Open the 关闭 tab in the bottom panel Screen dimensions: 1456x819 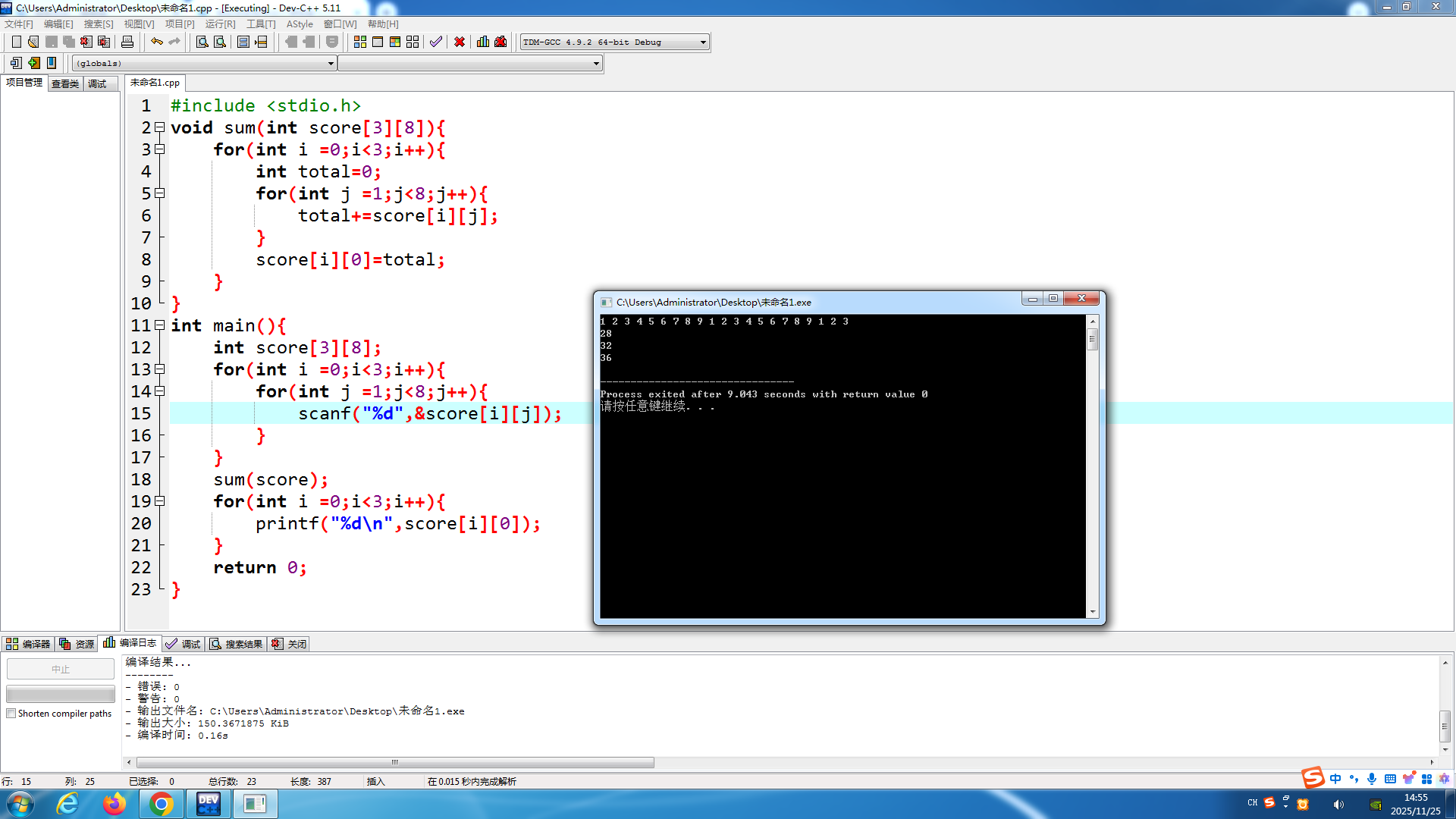click(x=289, y=644)
